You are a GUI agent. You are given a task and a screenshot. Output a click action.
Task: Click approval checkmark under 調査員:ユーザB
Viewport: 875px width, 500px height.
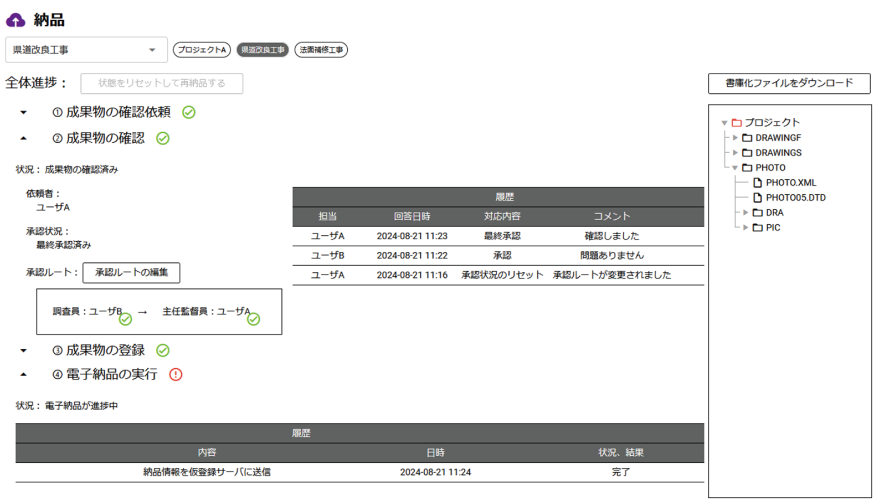click(126, 319)
